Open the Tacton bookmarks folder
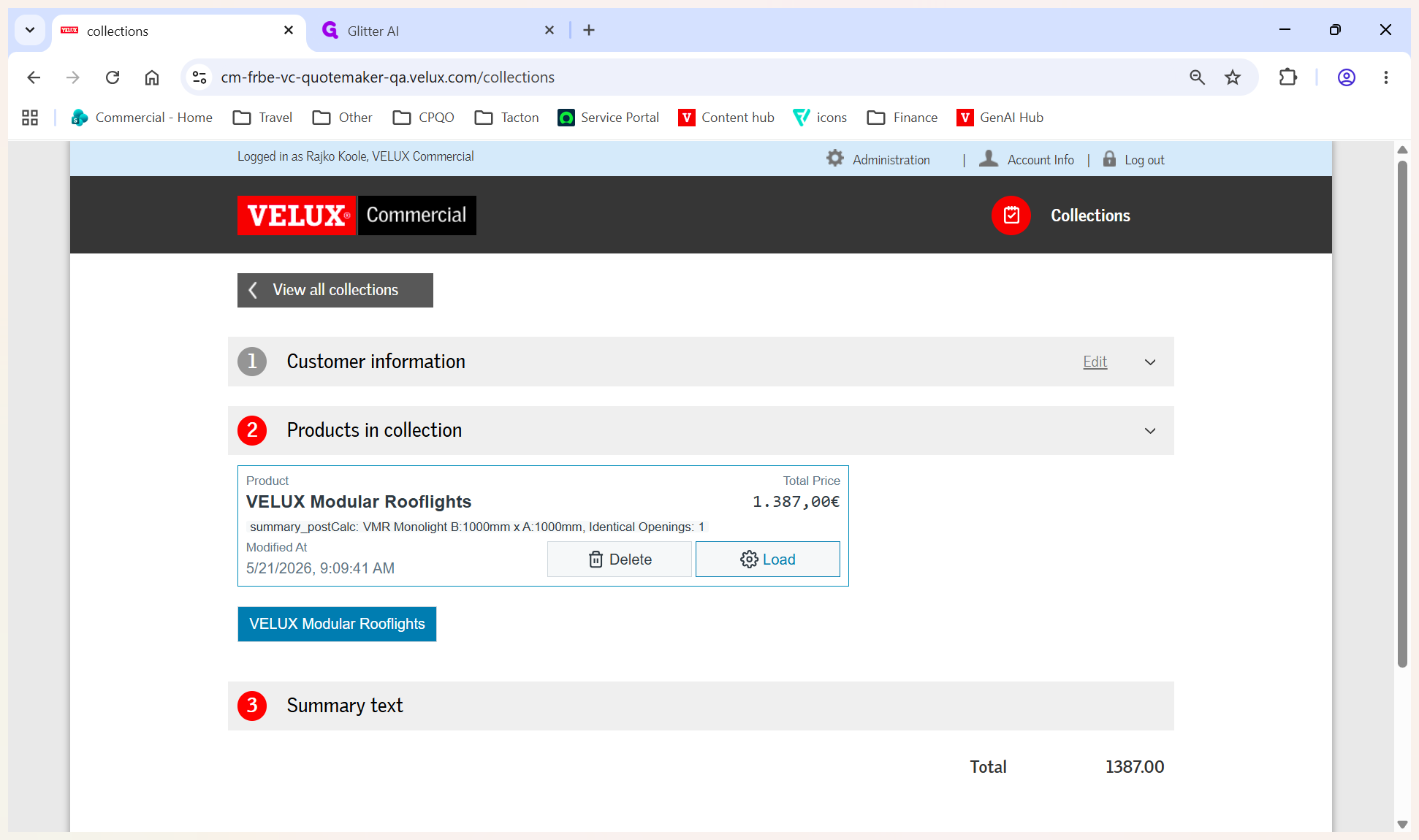Viewport: 1419px width, 840px height. pyautogui.click(x=506, y=118)
